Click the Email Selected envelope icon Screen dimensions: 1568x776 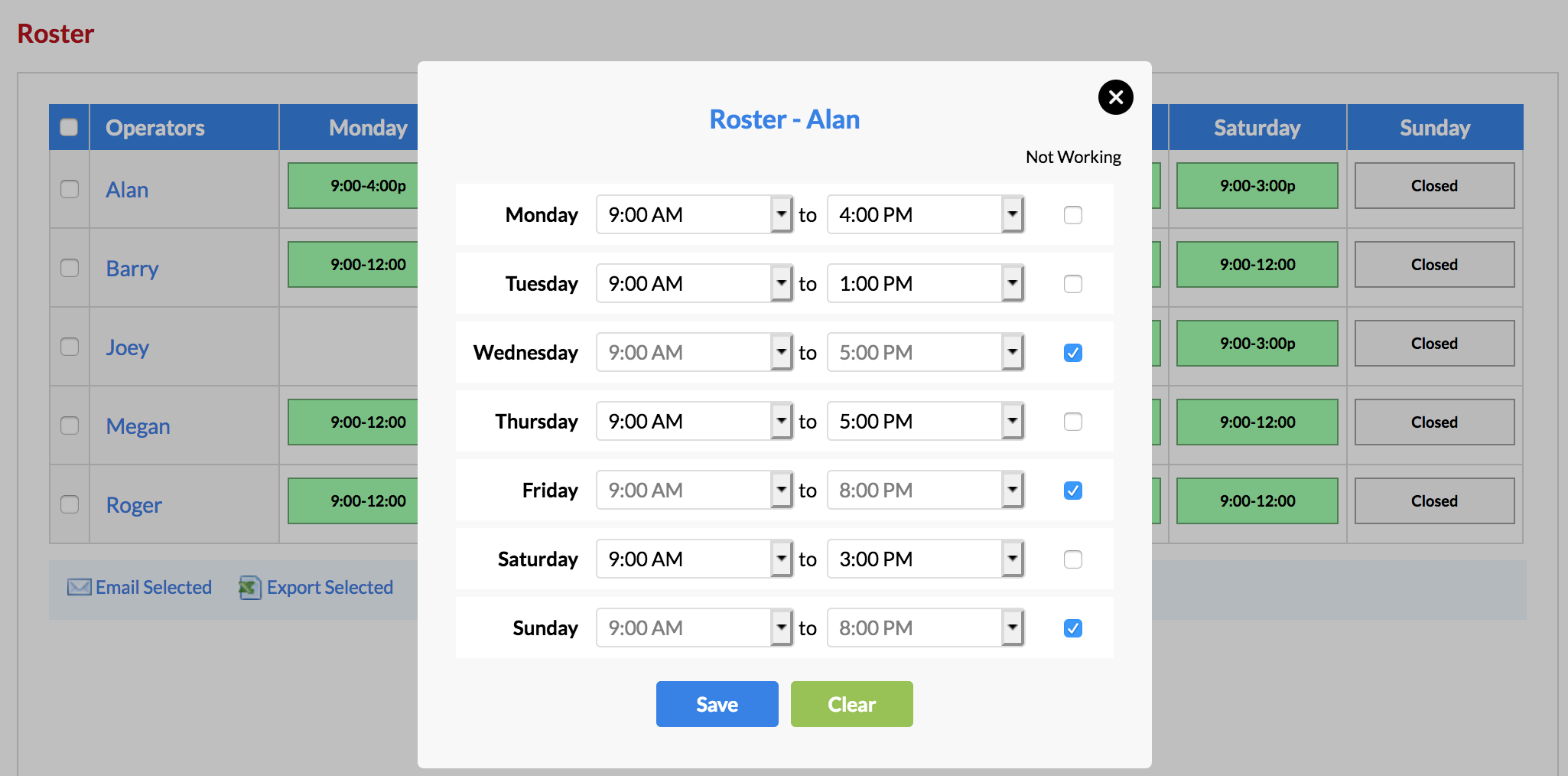[79, 587]
